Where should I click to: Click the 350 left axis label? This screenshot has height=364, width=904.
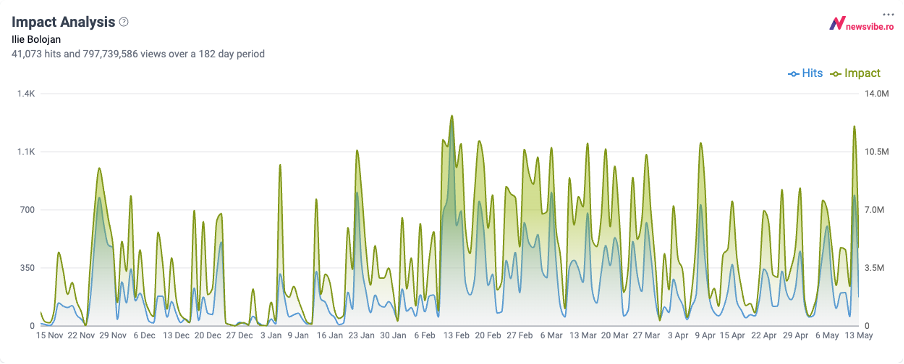(29, 268)
